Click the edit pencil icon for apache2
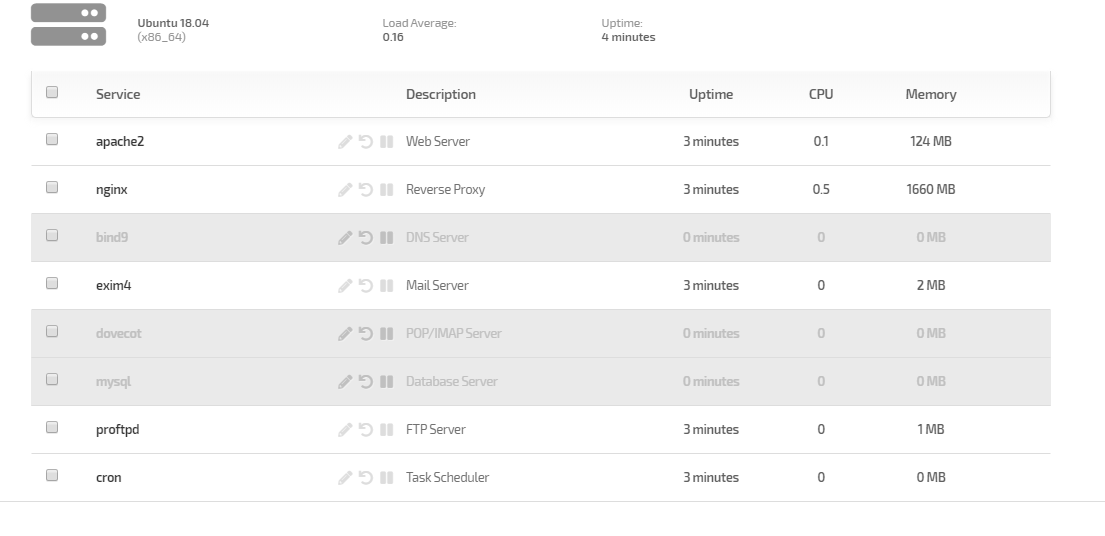Image resolution: width=1105 pixels, height=536 pixels. tap(345, 142)
